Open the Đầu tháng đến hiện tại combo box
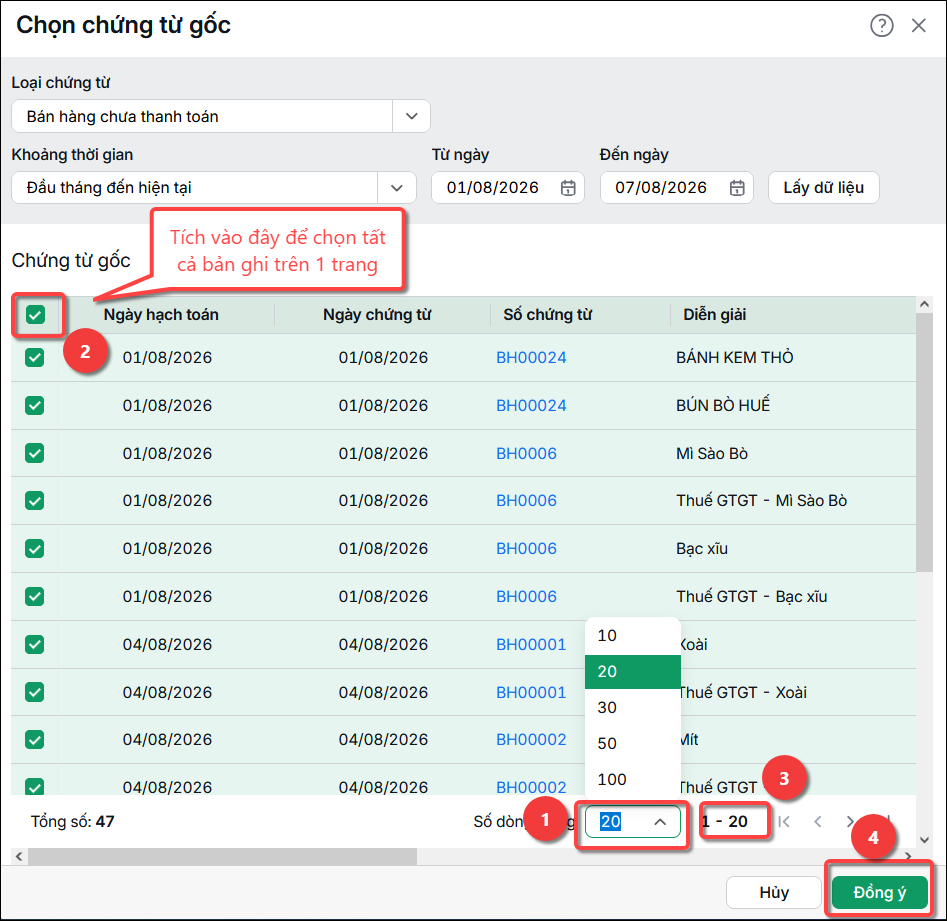The width and height of the screenshot is (947, 921). (214, 188)
